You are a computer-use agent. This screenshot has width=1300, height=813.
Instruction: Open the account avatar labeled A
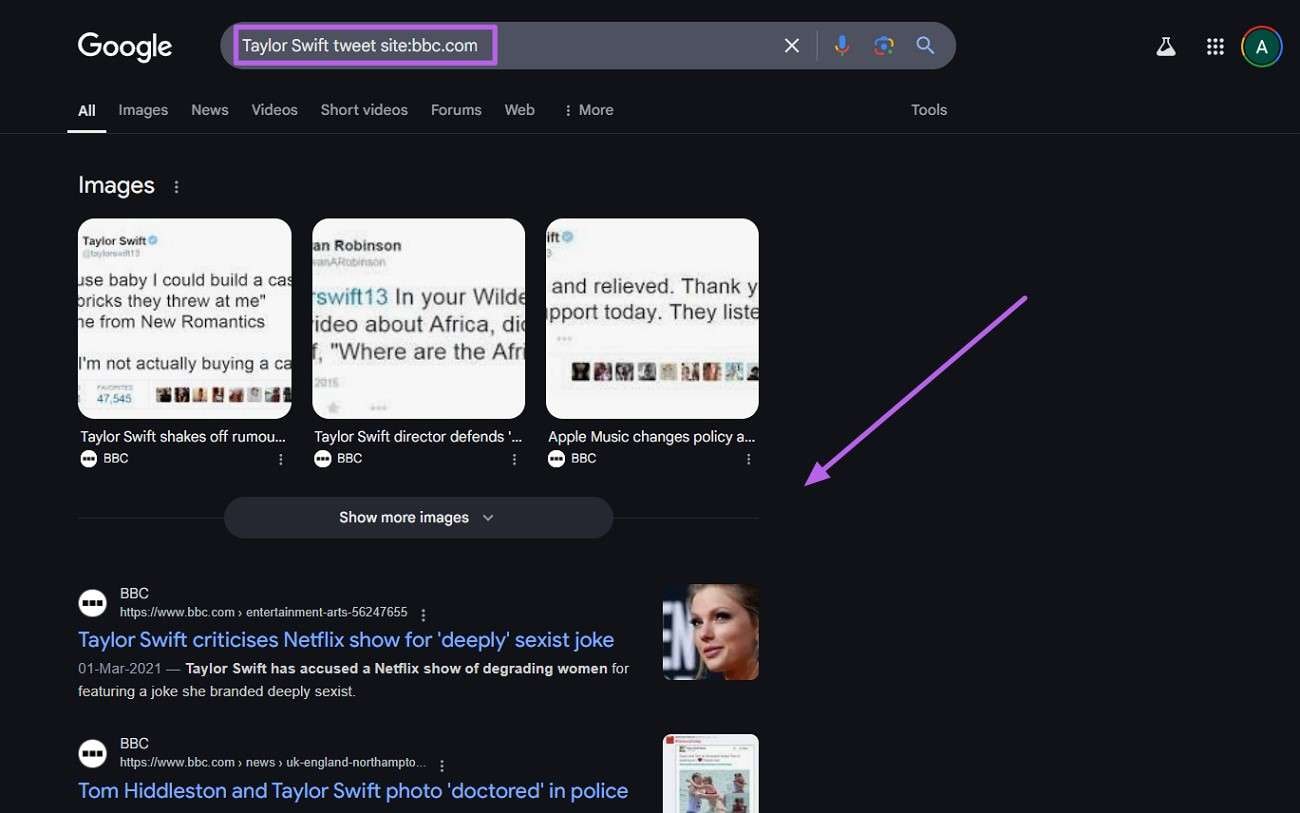coord(1262,47)
